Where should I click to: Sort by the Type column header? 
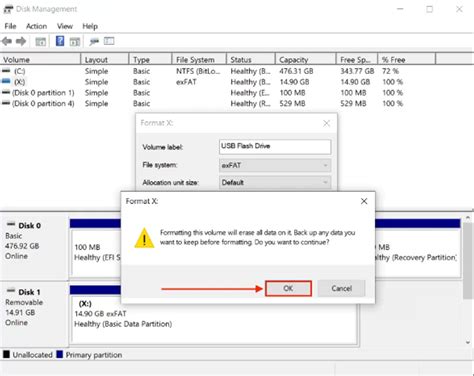(150, 60)
